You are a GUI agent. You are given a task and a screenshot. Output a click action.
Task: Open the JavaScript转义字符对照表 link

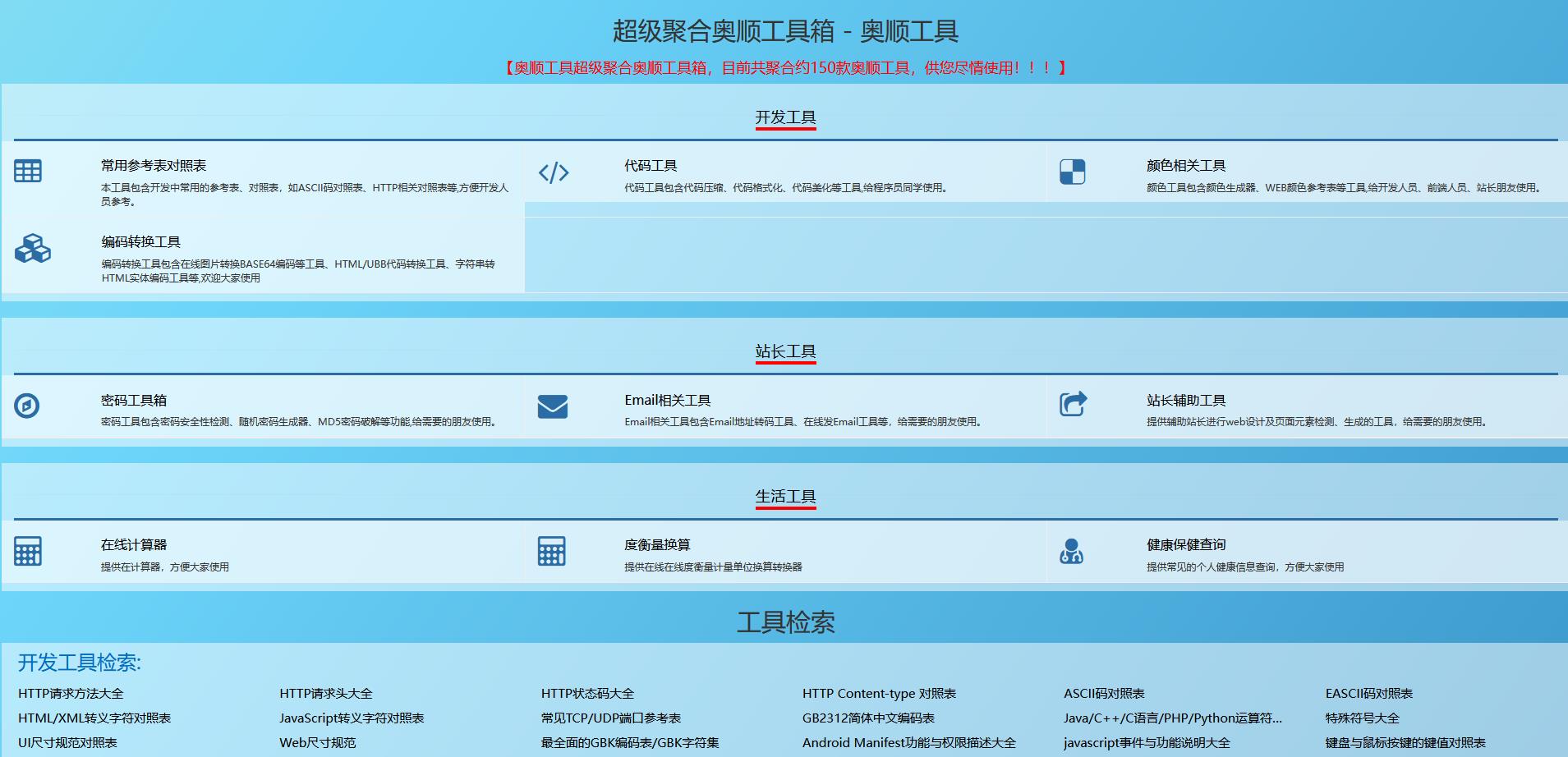tap(352, 718)
